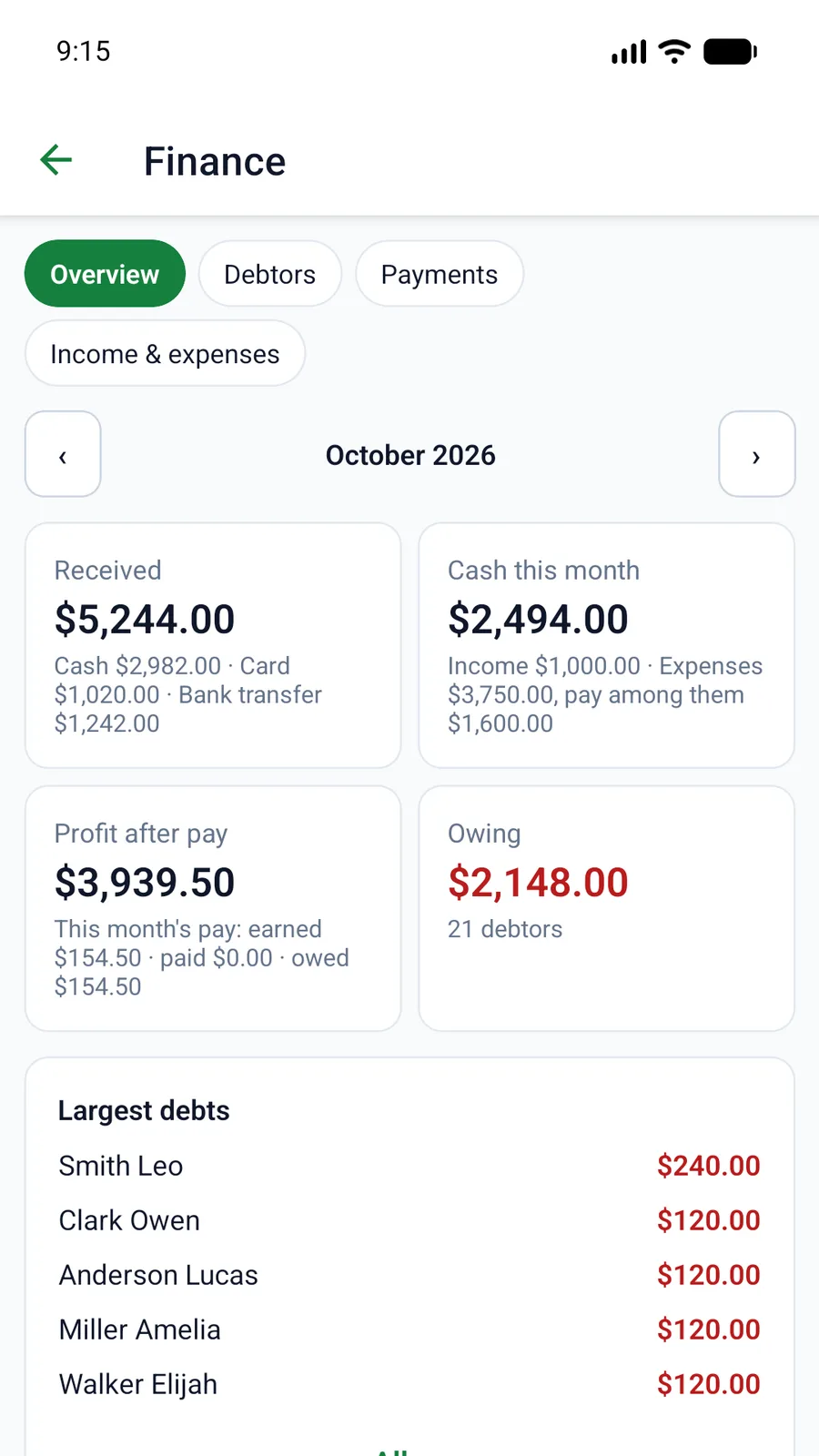Switch to the Debtors tab
Viewport: 819px width, 1456px height.
pyautogui.click(x=270, y=274)
